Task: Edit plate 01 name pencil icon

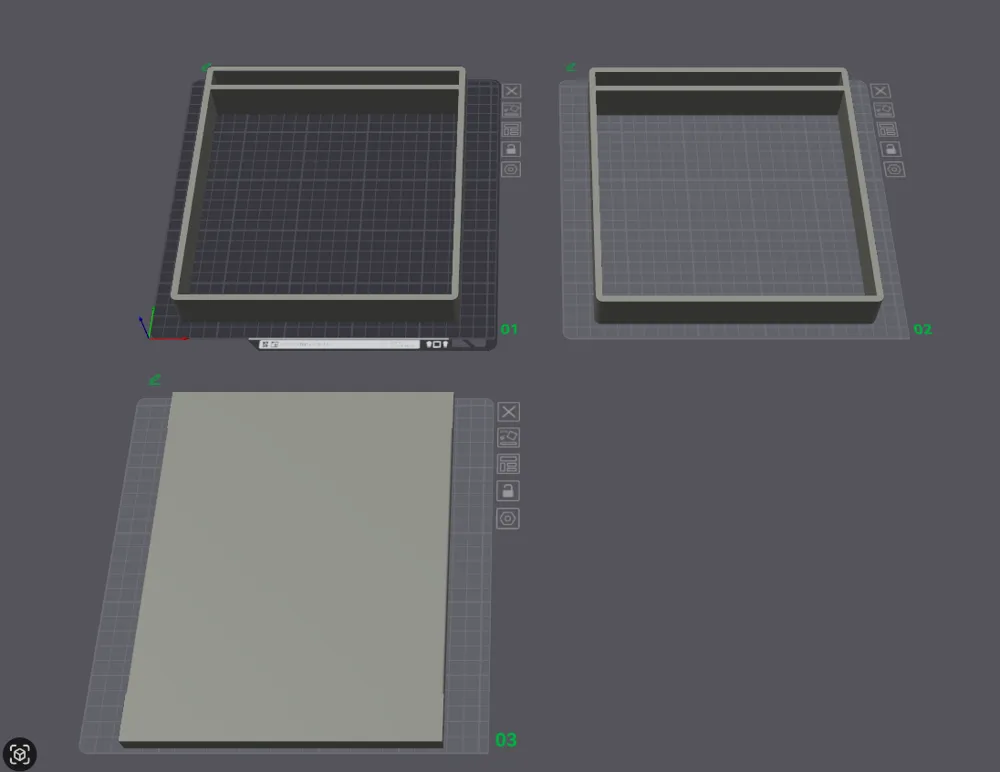Action: [x=205, y=67]
